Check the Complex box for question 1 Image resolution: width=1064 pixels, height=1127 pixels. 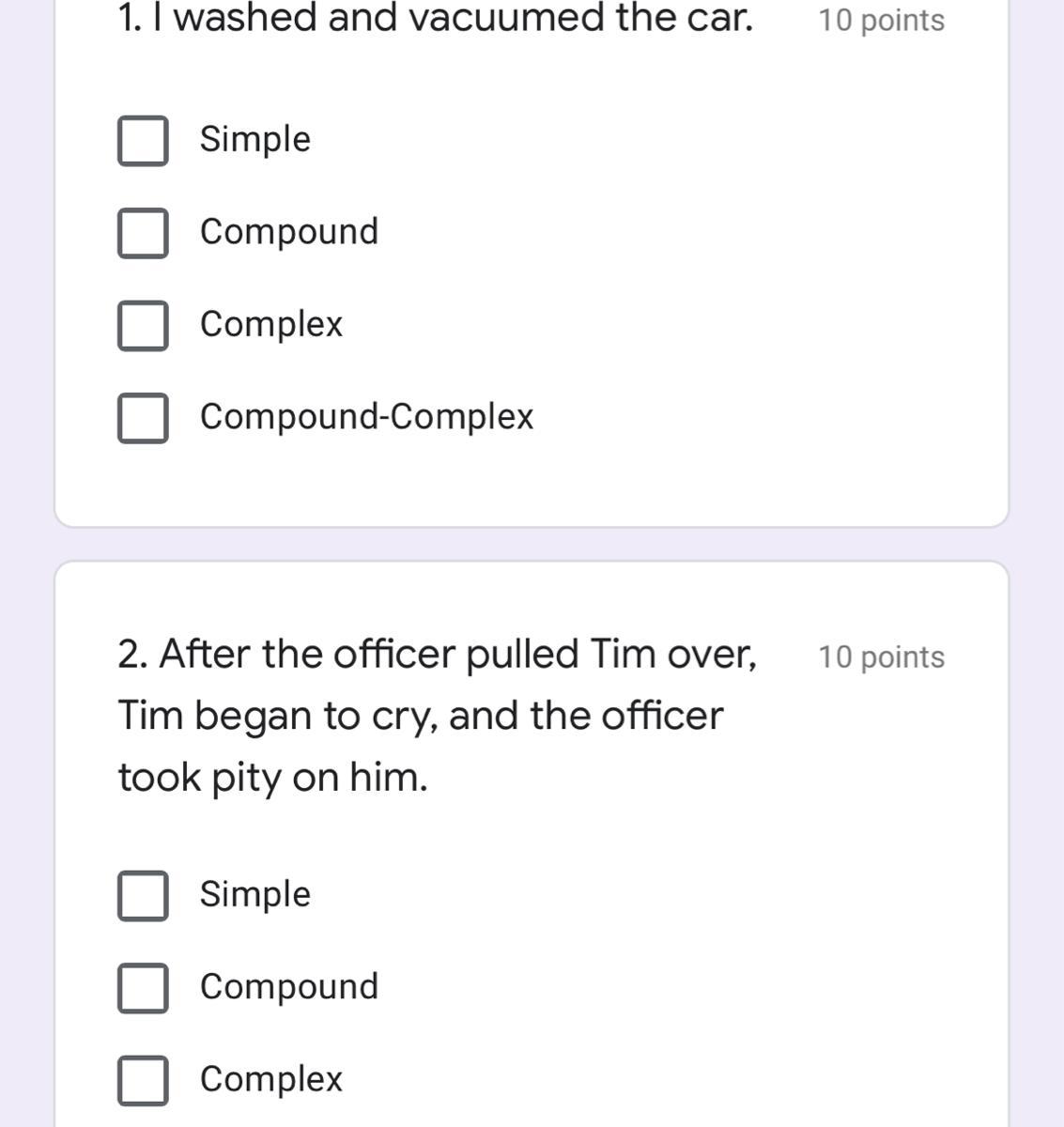click(143, 325)
